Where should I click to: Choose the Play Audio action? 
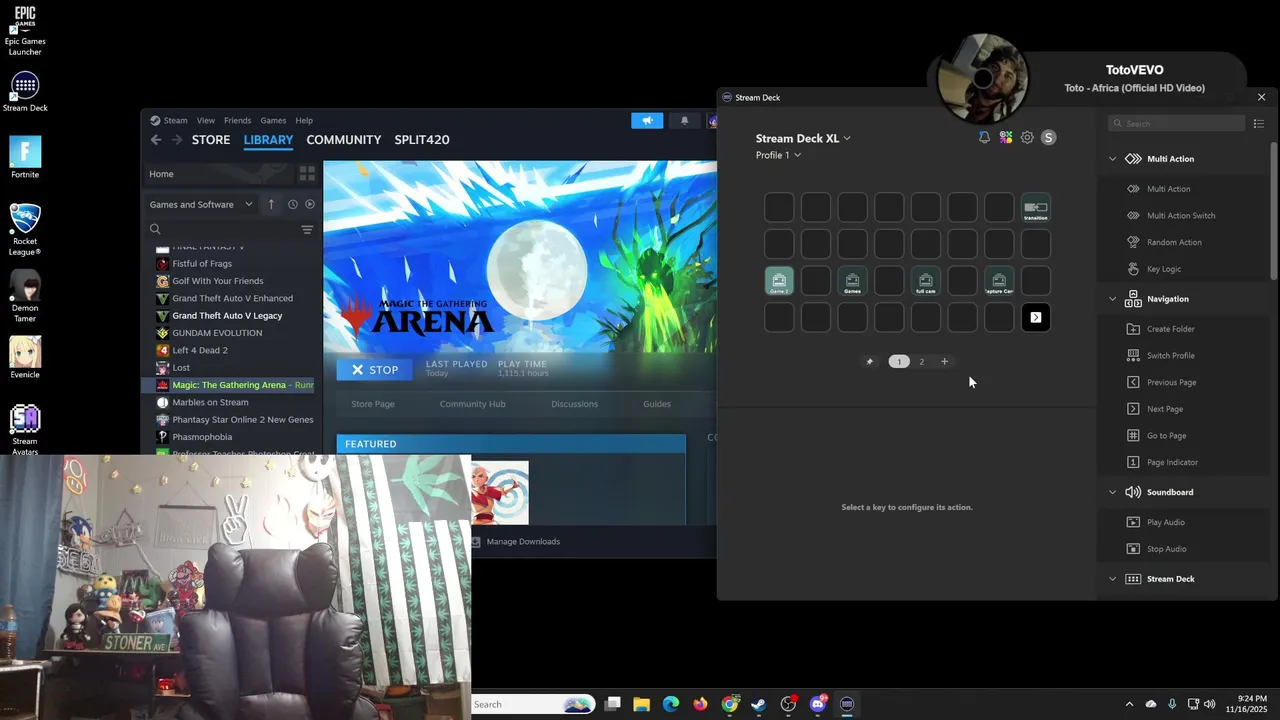[x=1165, y=522]
